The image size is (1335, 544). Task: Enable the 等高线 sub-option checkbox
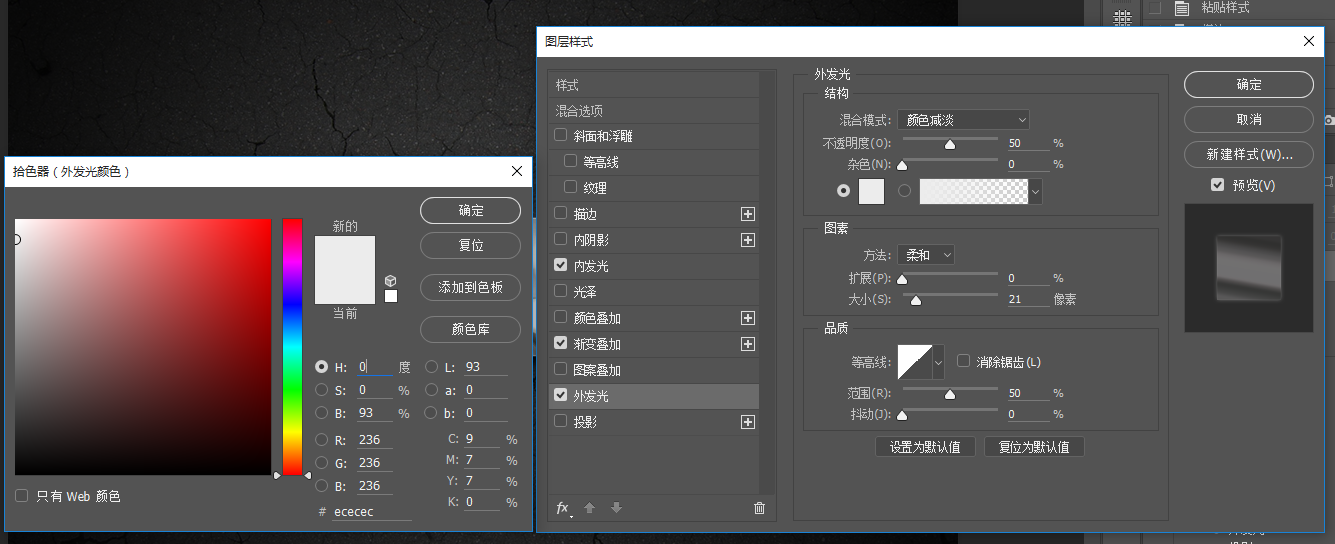click(571, 161)
